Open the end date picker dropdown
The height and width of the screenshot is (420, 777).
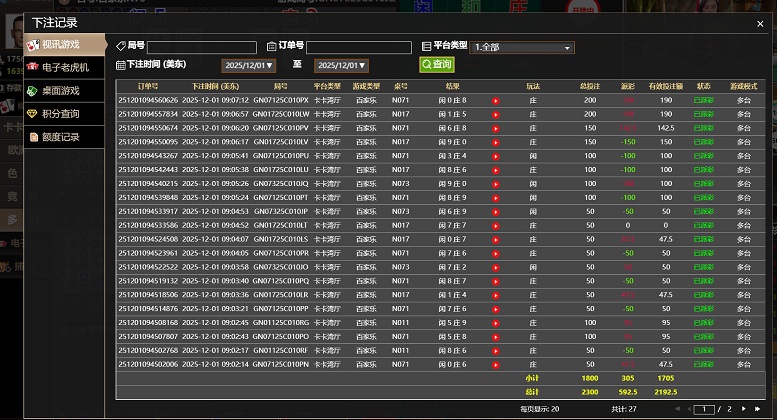click(x=341, y=66)
